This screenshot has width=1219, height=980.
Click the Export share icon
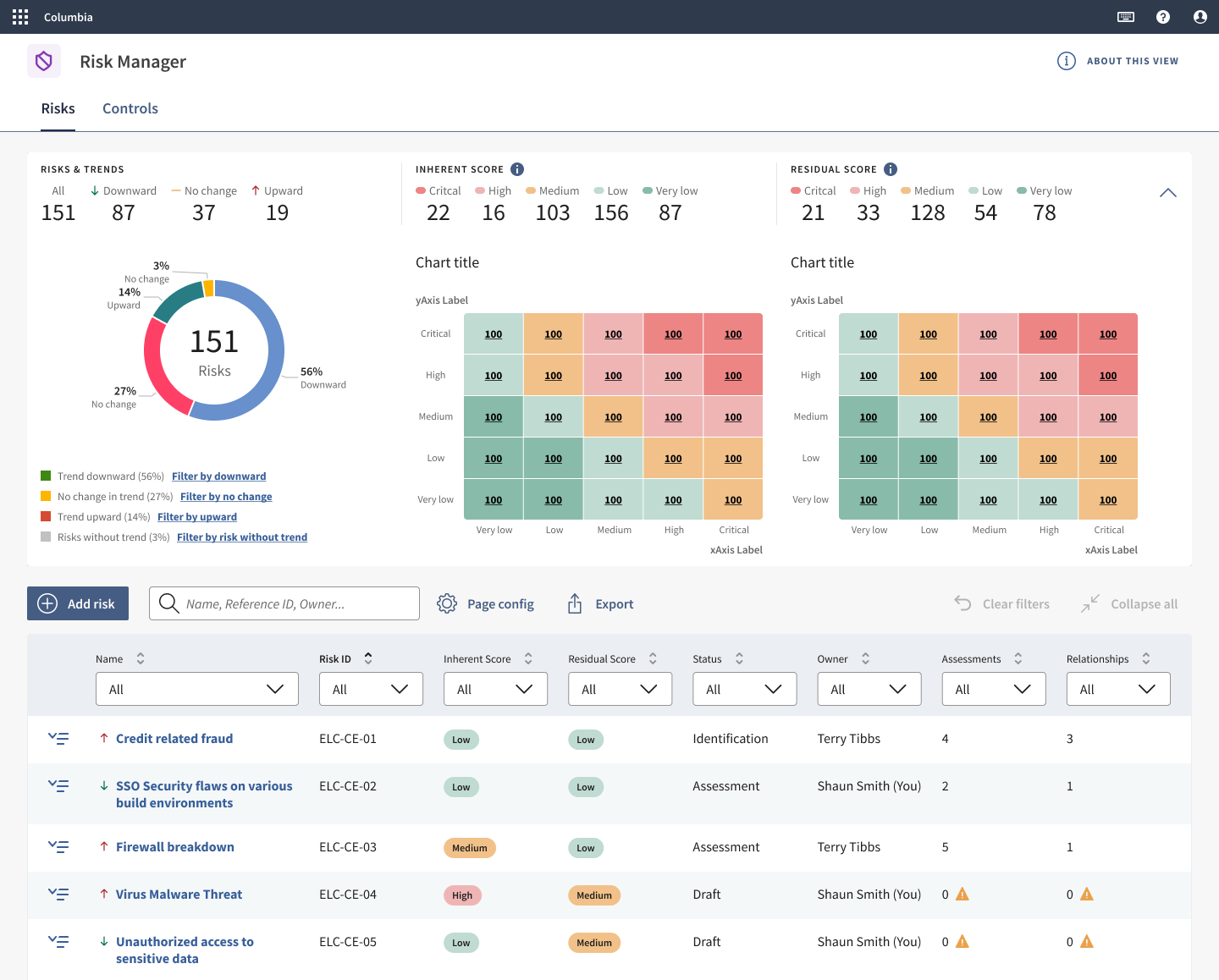[575, 603]
